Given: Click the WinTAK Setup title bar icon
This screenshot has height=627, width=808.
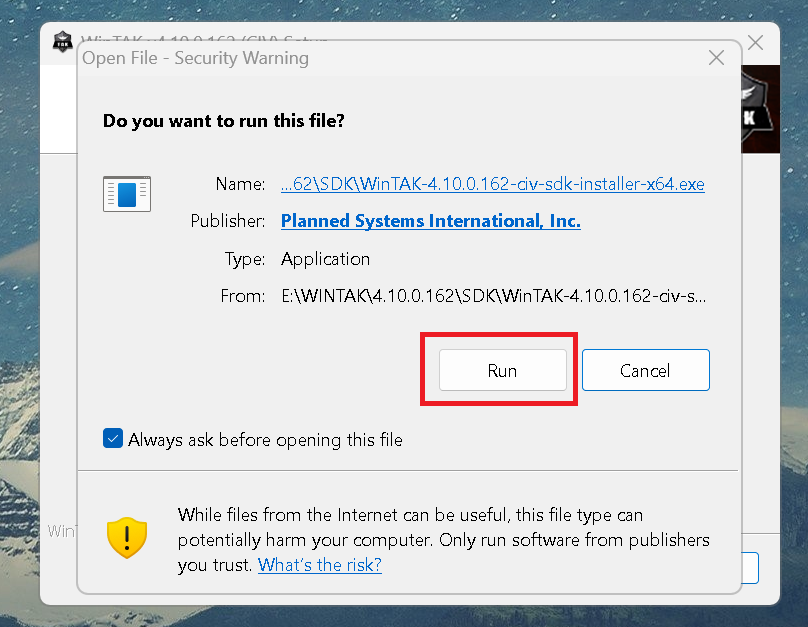Looking at the screenshot, I should tap(63, 41).
